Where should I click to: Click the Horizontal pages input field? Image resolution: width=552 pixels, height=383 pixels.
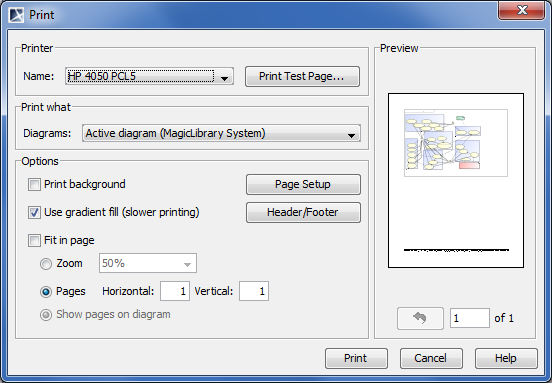175,291
